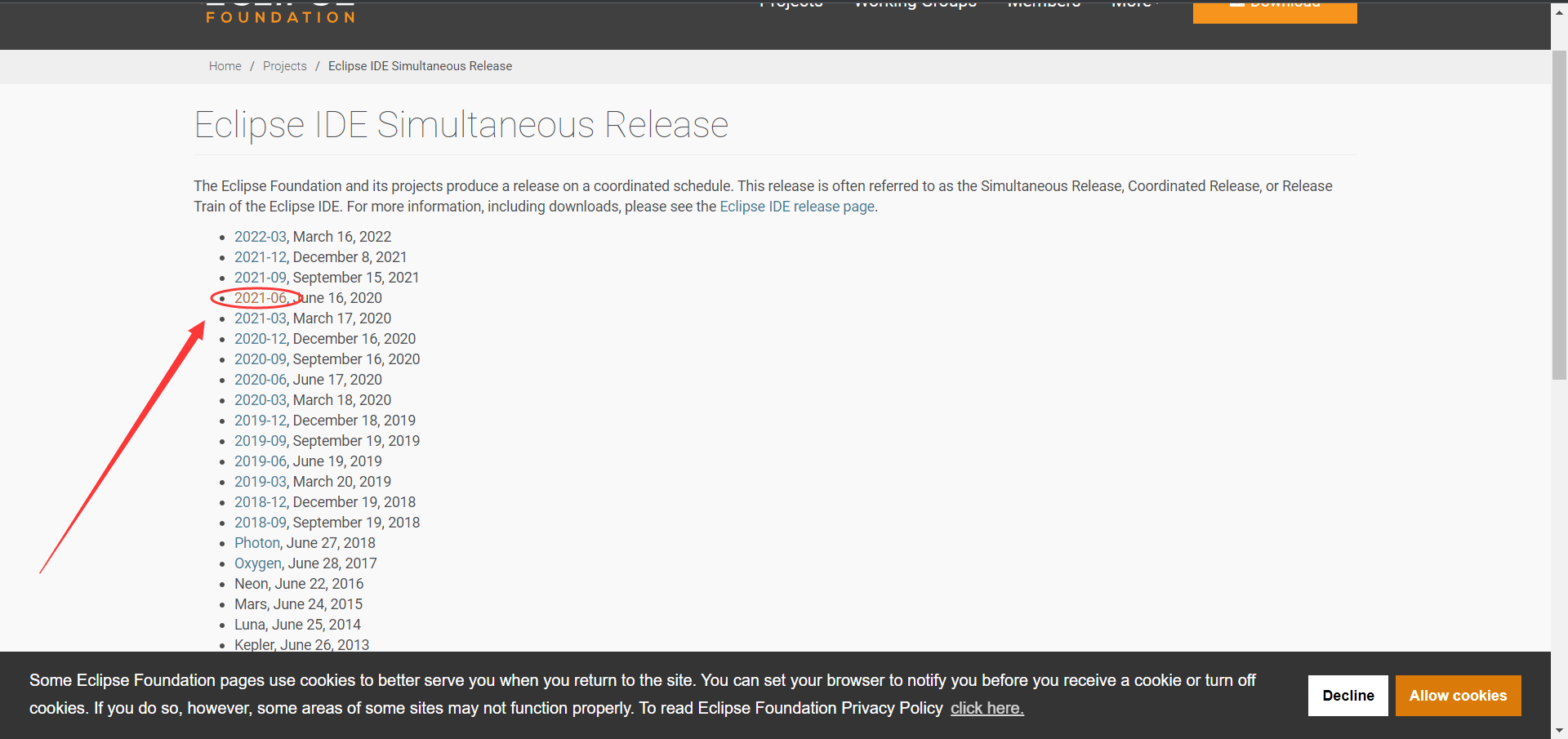1568x739 pixels.
Task: Open the 2018-12 release link
Action: [x=261, y=502]
